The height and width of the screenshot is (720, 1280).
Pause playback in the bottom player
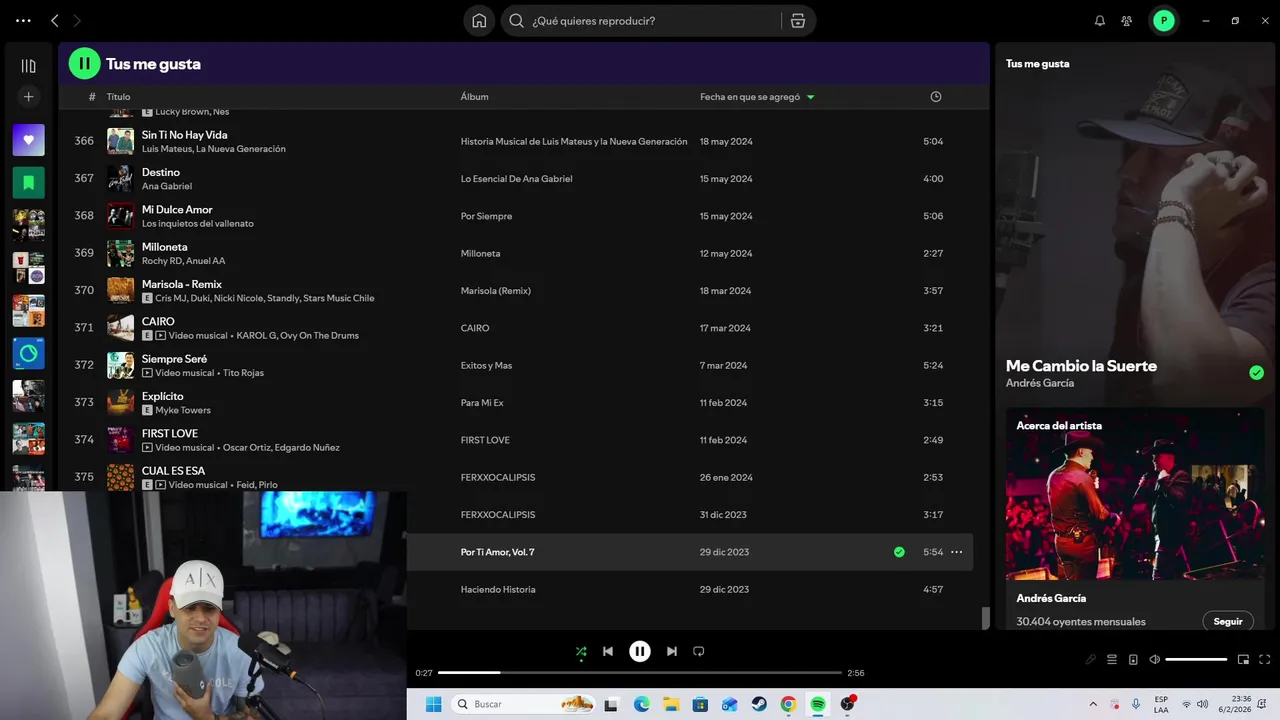point(640,651)
